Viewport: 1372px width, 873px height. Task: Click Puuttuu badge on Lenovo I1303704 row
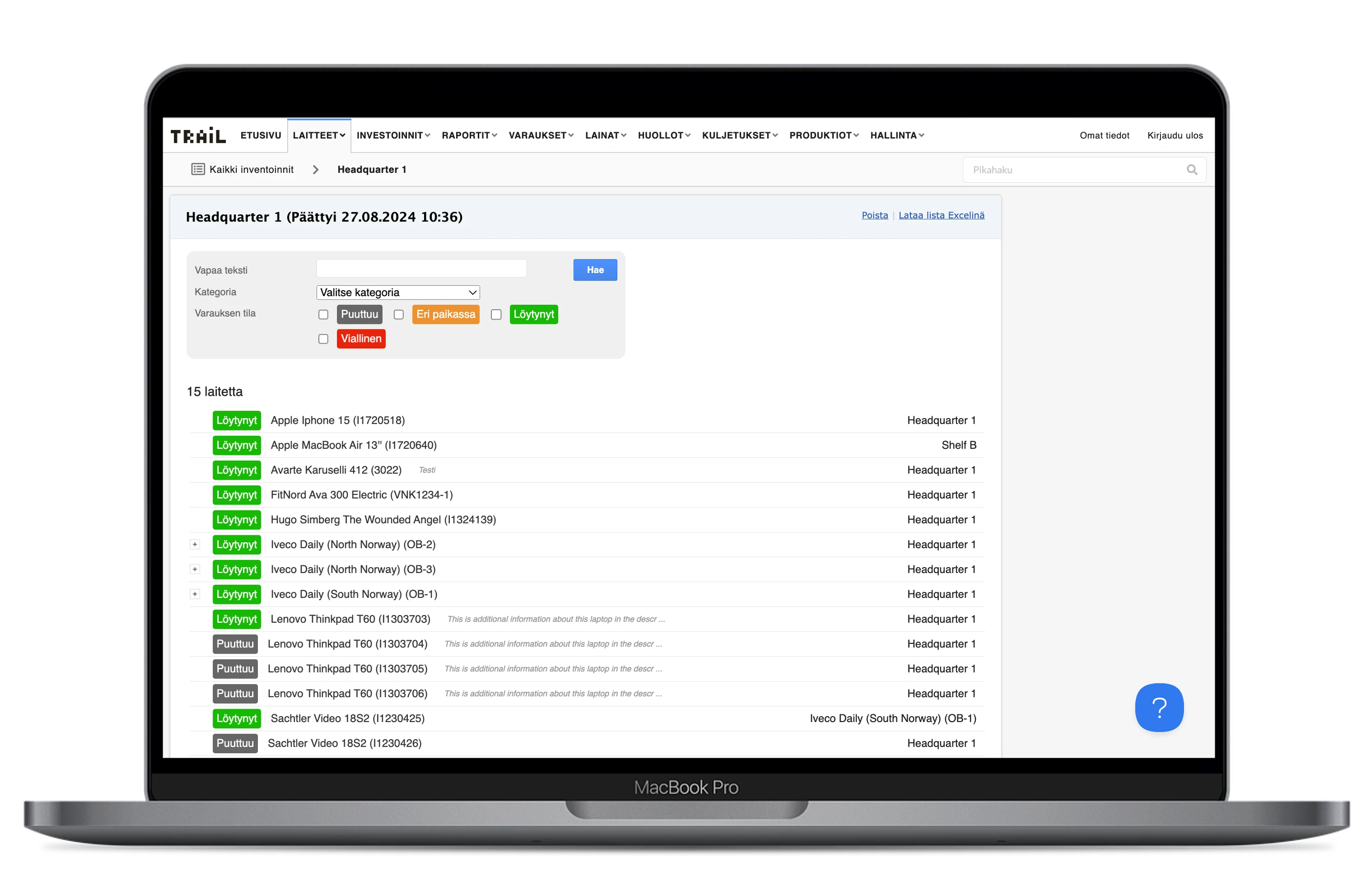[x=235, y=644]
